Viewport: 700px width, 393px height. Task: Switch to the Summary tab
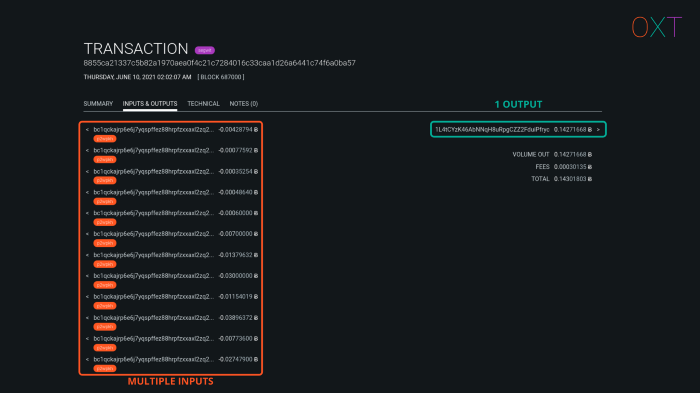pyautogui.click(x=98, y=104)
